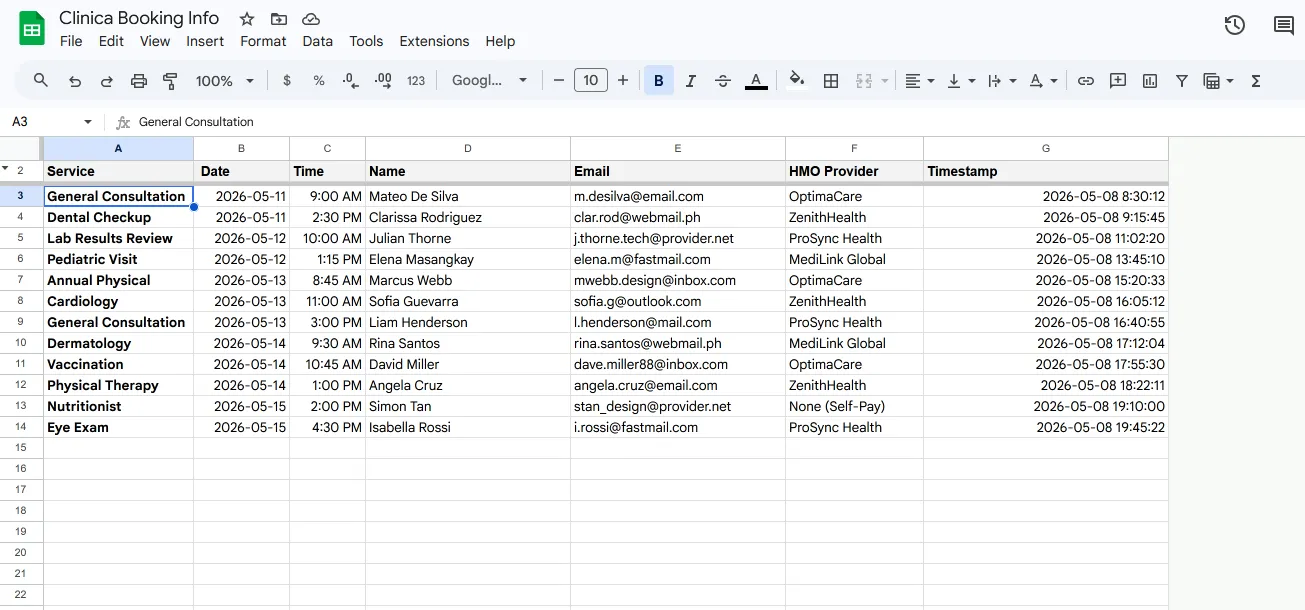The height and width of the screenshot is (610, 1305).
Task: Select the None (Self-Pay) cell
Action: coord(854,406)
